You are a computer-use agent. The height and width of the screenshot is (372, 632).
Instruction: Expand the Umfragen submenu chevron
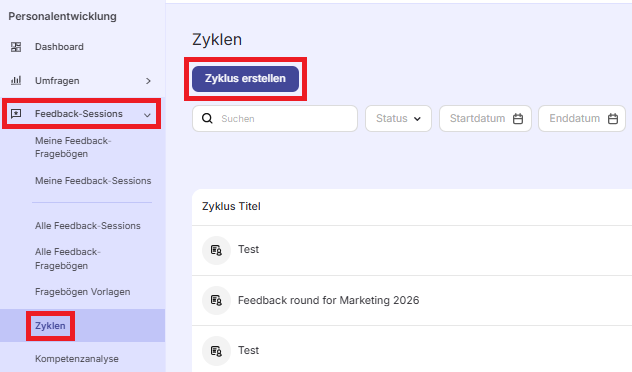[x=148, y=81]
